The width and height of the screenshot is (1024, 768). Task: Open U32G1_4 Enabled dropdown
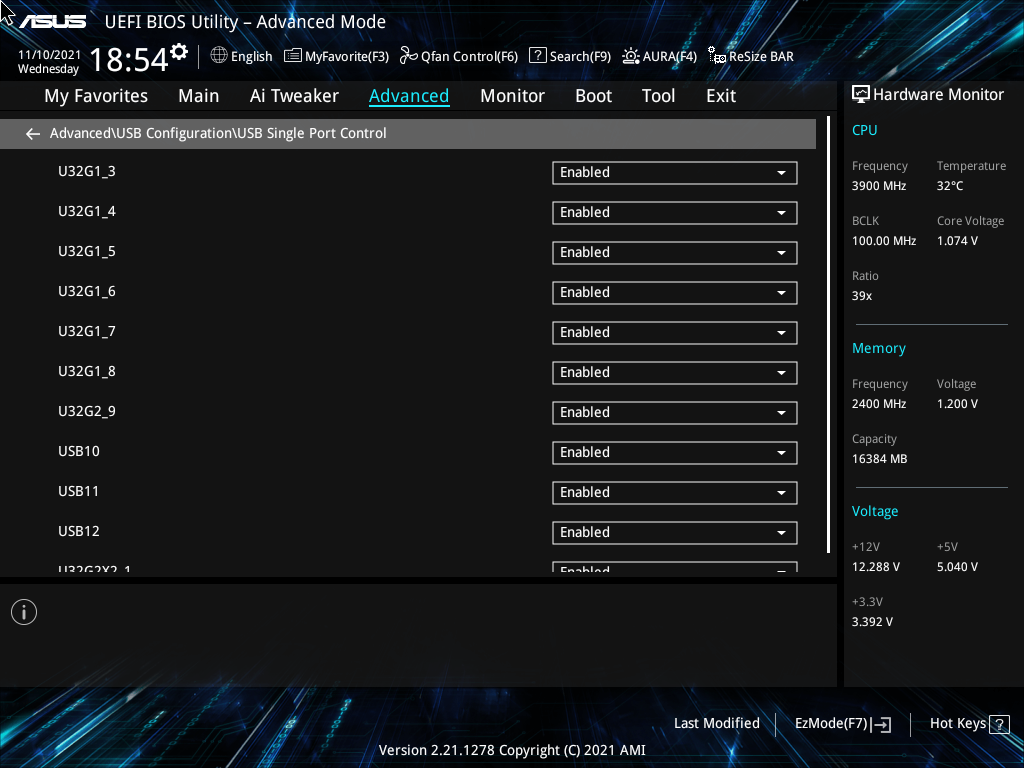click(x=675, y=213)
